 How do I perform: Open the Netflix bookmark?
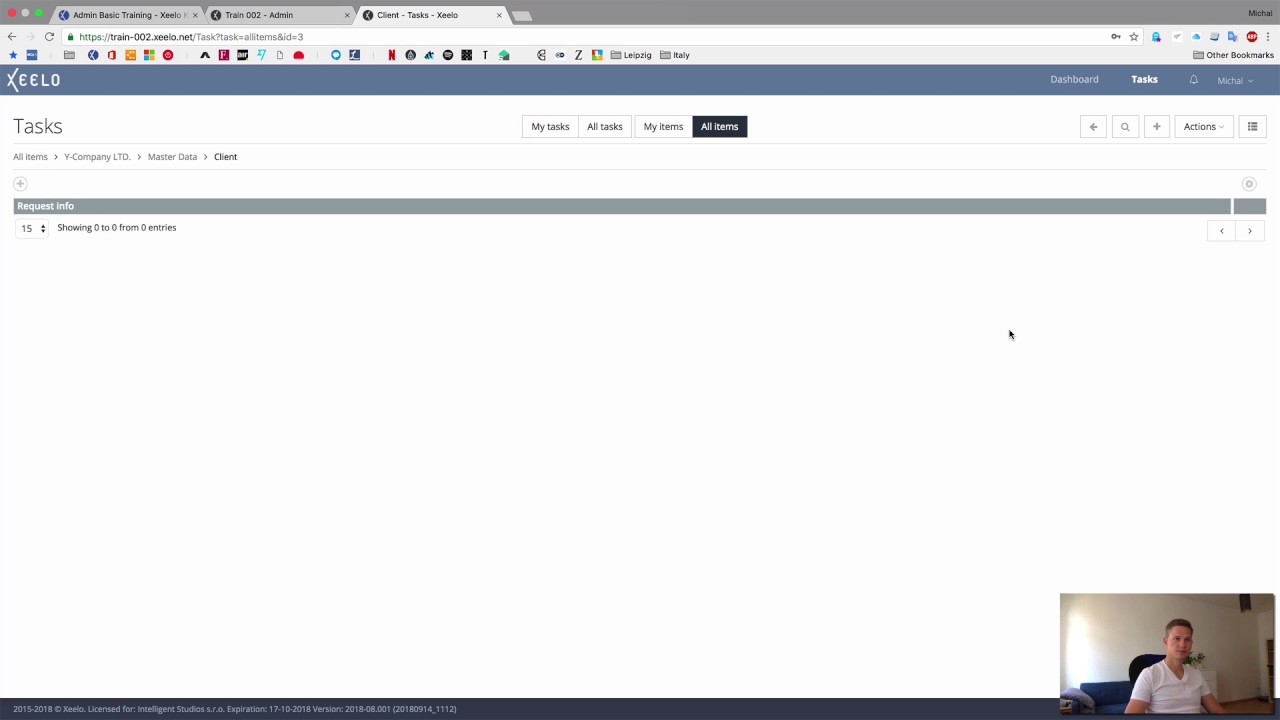tap(391, 55)
